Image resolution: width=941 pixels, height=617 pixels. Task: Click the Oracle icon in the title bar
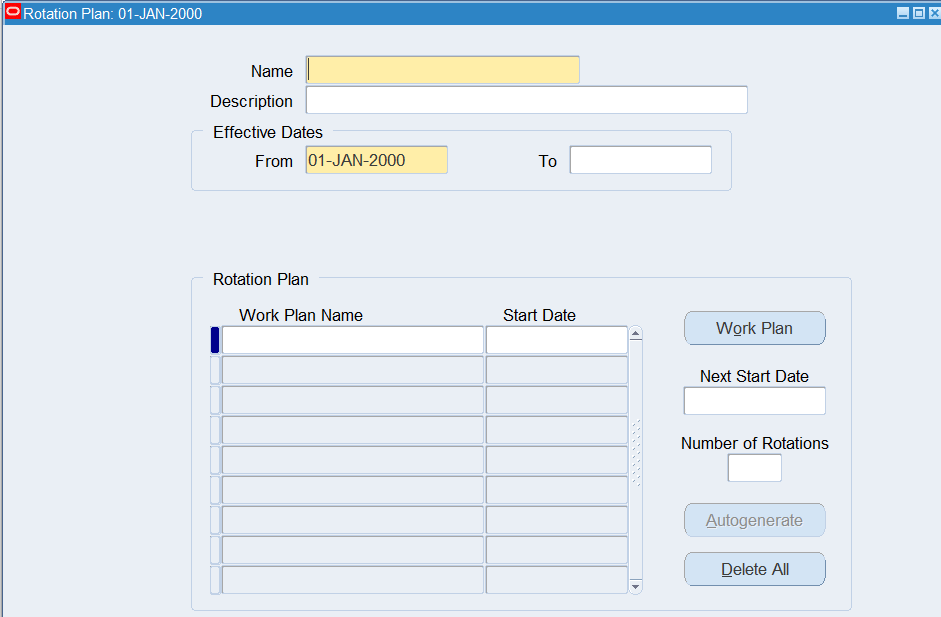(x=13, y=13)
